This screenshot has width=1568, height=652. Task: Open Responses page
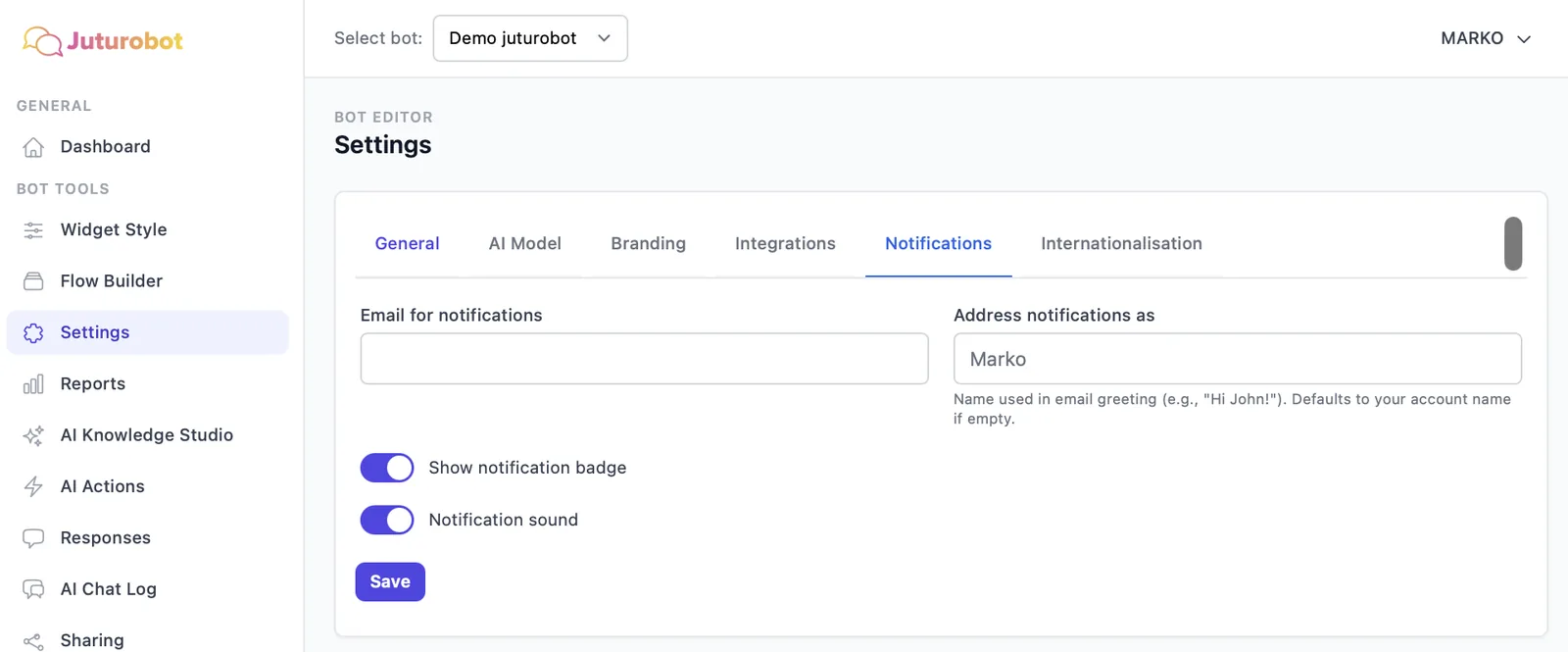[147, 538]
